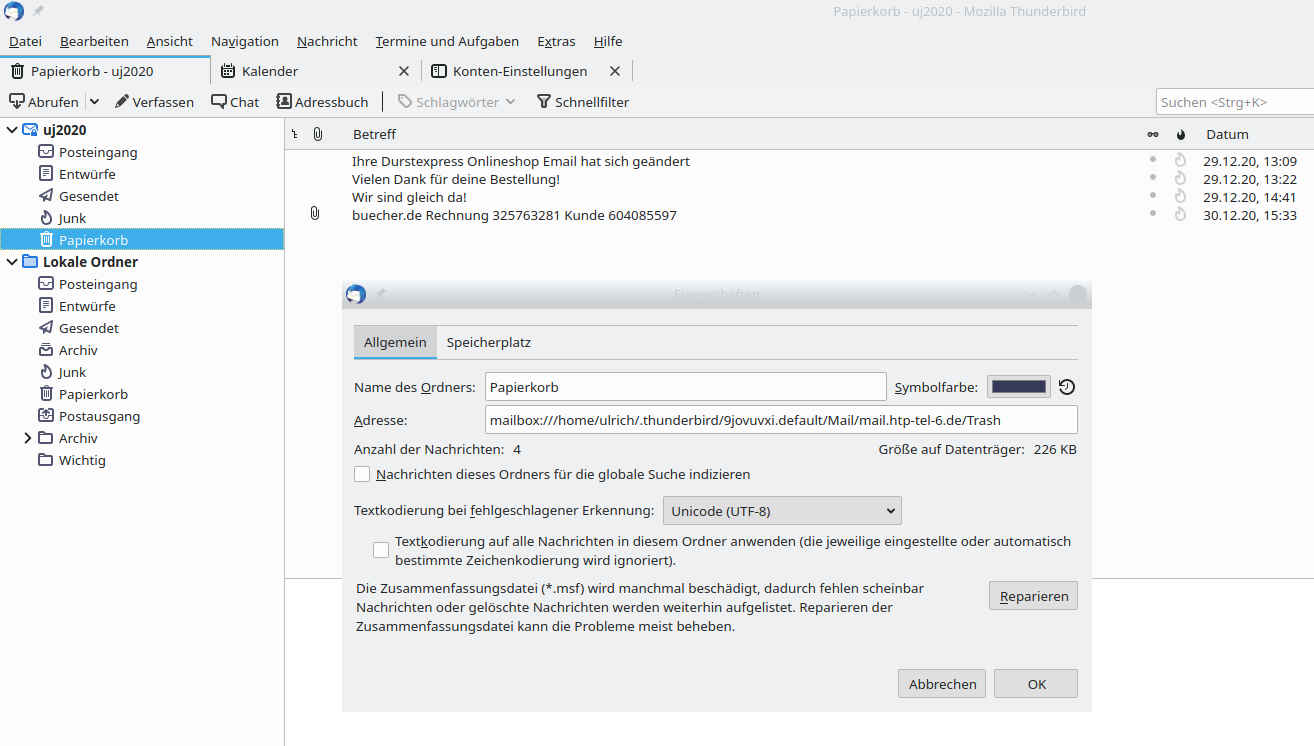Reset the Symbolfarbe with the restore icon
This screenshot has width=1314, height=746.
(1067, 388)
